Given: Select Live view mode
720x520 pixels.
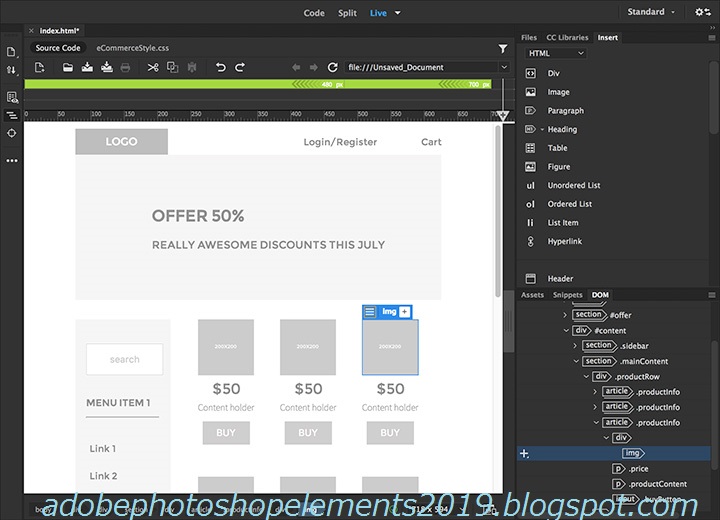Looking at the screenshot, I should (x=378, y=13).
